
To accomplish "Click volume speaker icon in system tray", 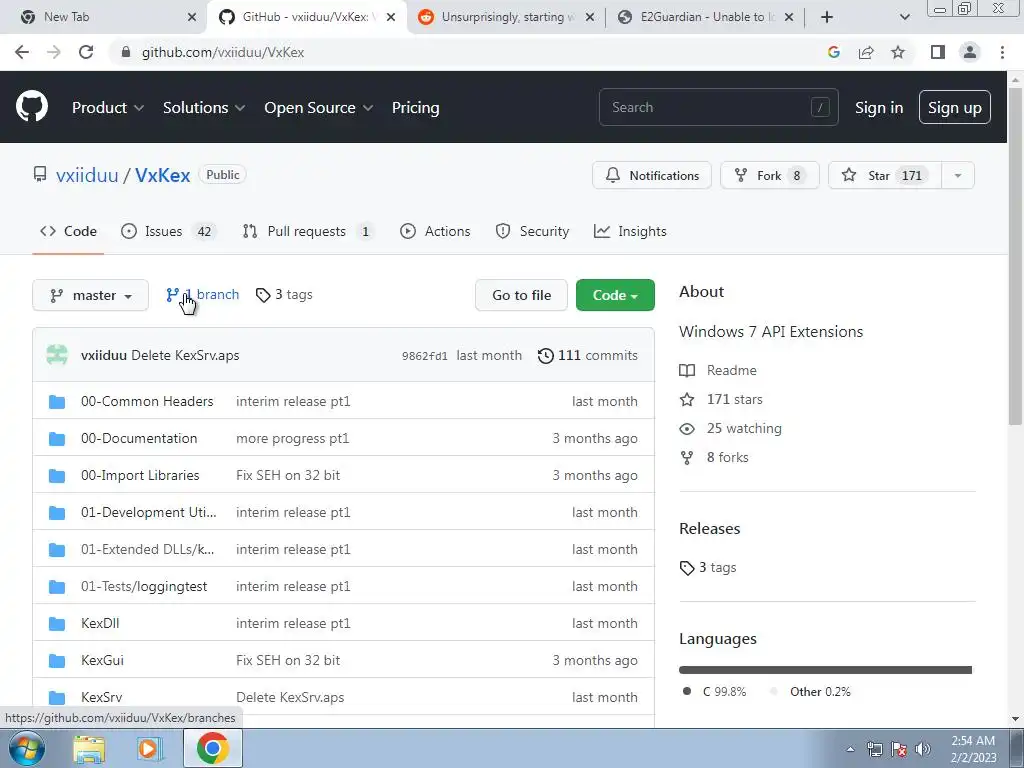I will [x=923, y=749].
